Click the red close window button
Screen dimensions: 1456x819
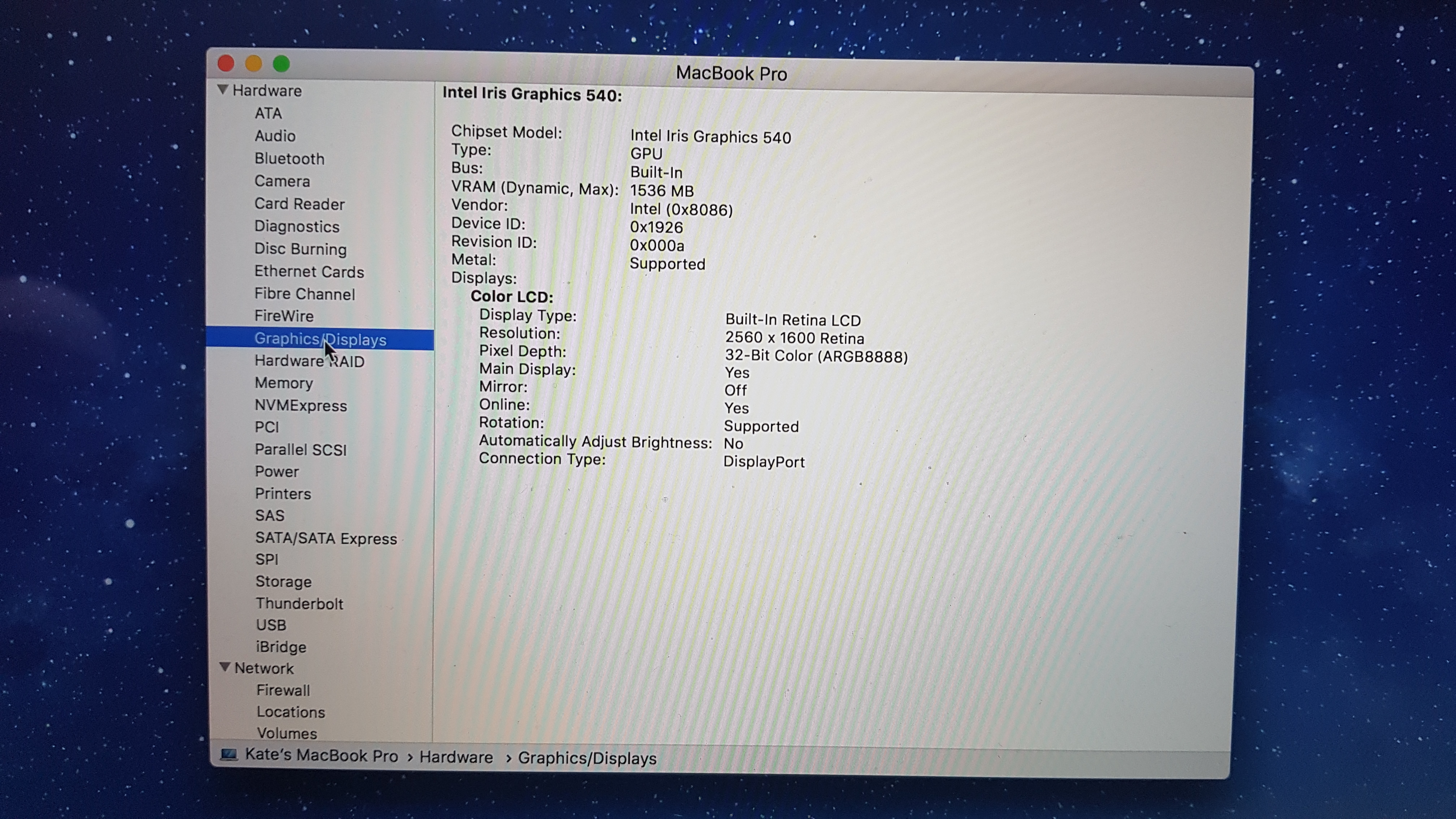pyautogui.click(x=226, y=63)
